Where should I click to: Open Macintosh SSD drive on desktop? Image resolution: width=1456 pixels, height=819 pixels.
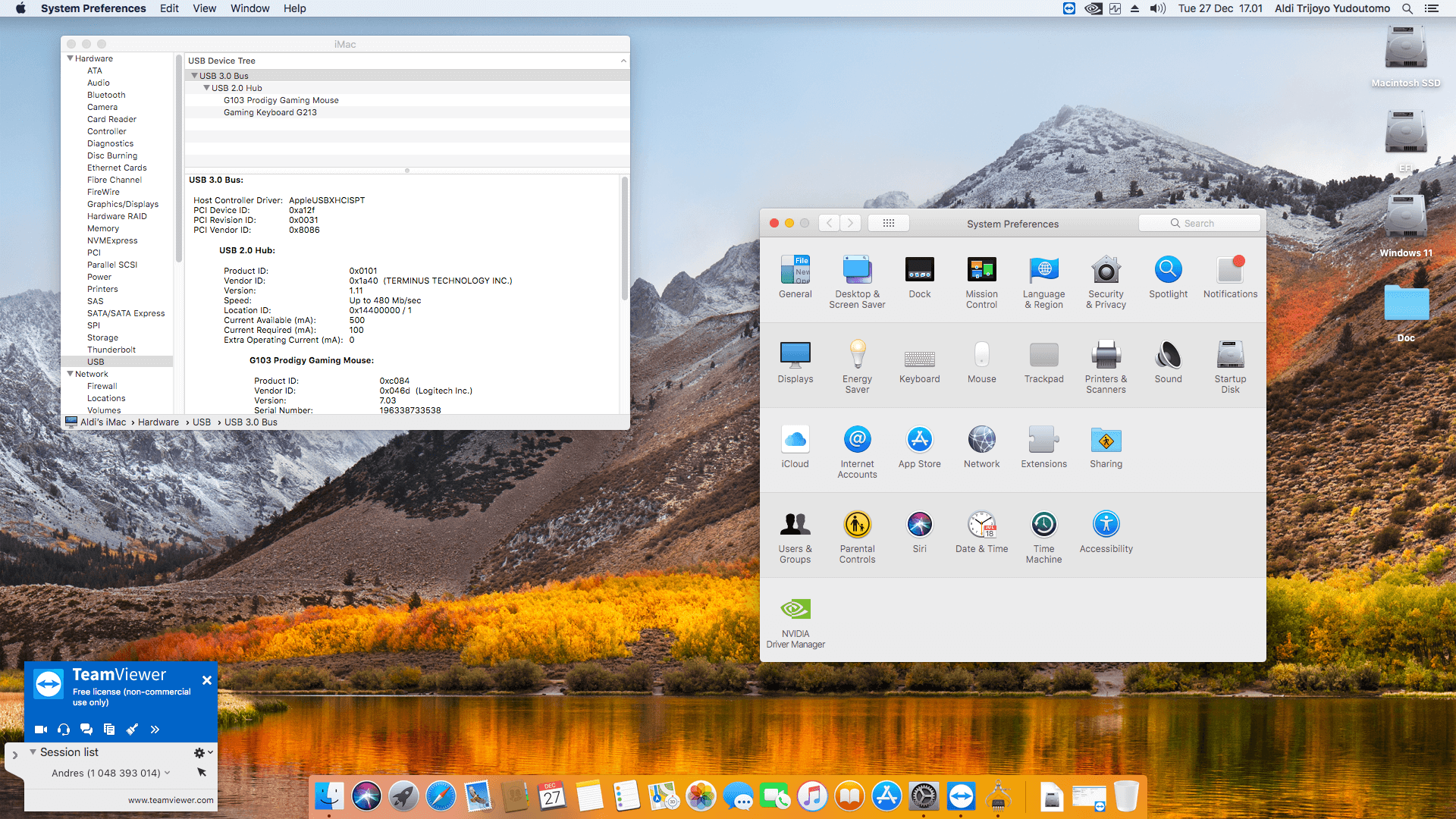[1406, 55]
